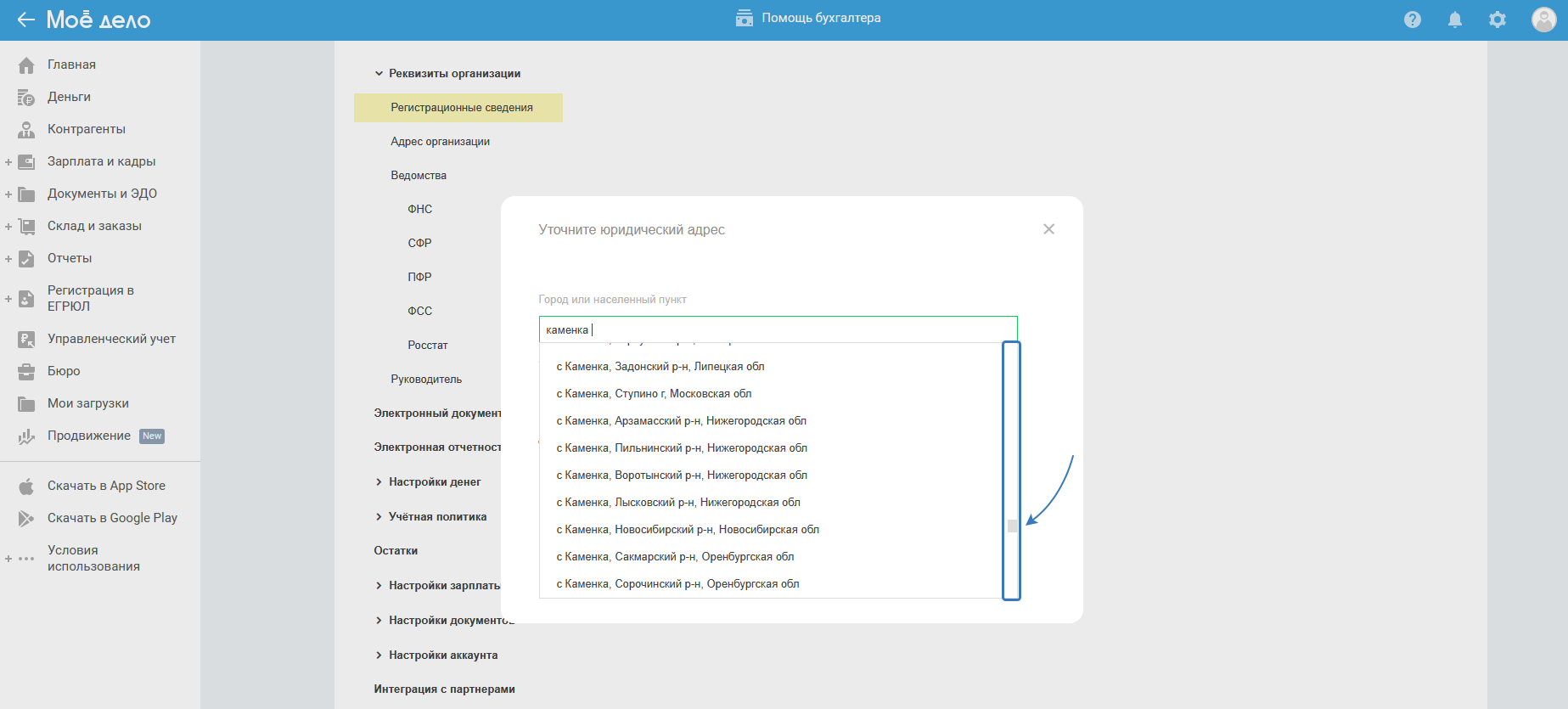Expand the Учётная политика section

coord(379,517)
